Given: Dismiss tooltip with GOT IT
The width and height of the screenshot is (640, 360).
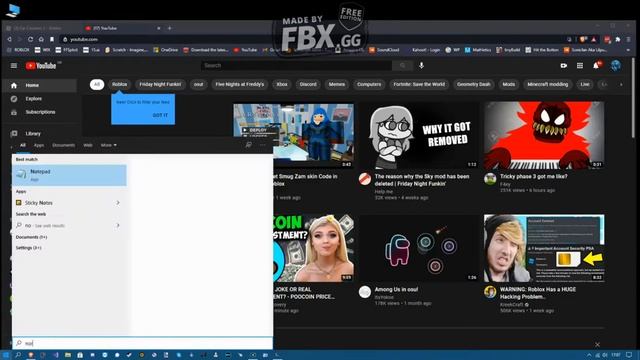Looking at the screenshot, I should pos(160,115).
